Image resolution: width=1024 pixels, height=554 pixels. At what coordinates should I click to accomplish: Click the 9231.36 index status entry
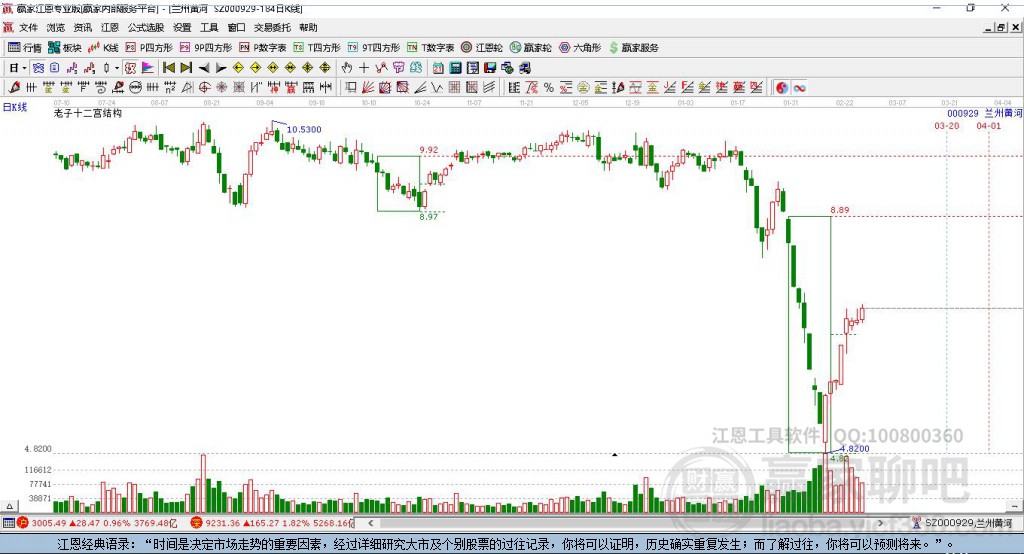271,523
